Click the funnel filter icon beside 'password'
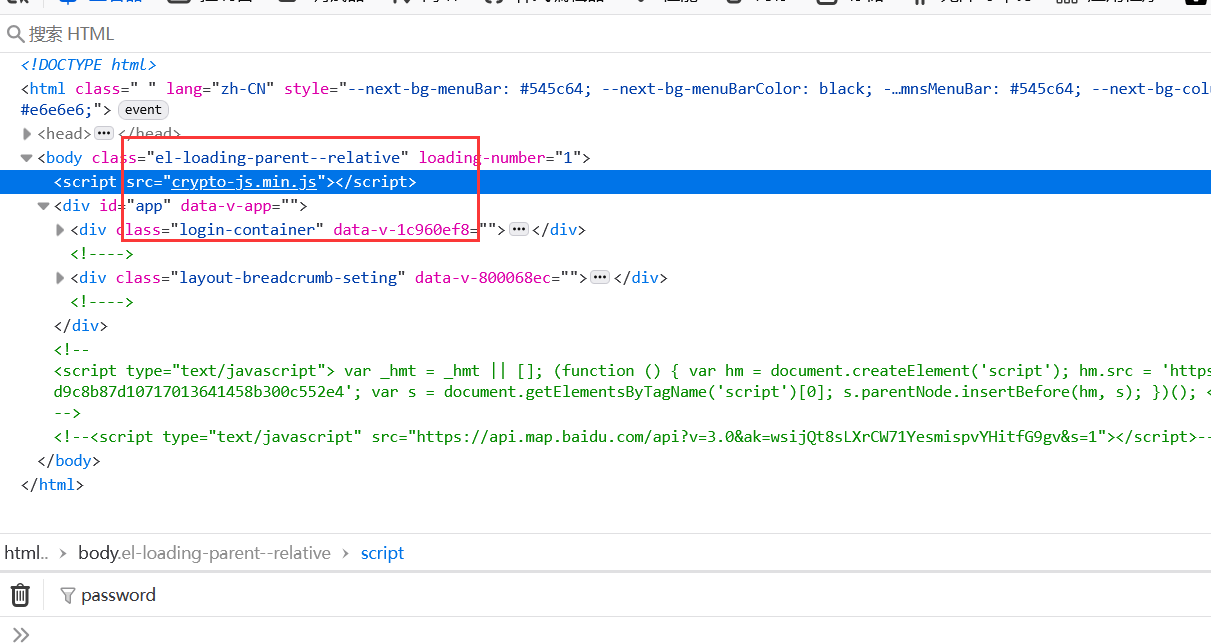Viewport: 1211px width, 643px height. coord(67,595)
